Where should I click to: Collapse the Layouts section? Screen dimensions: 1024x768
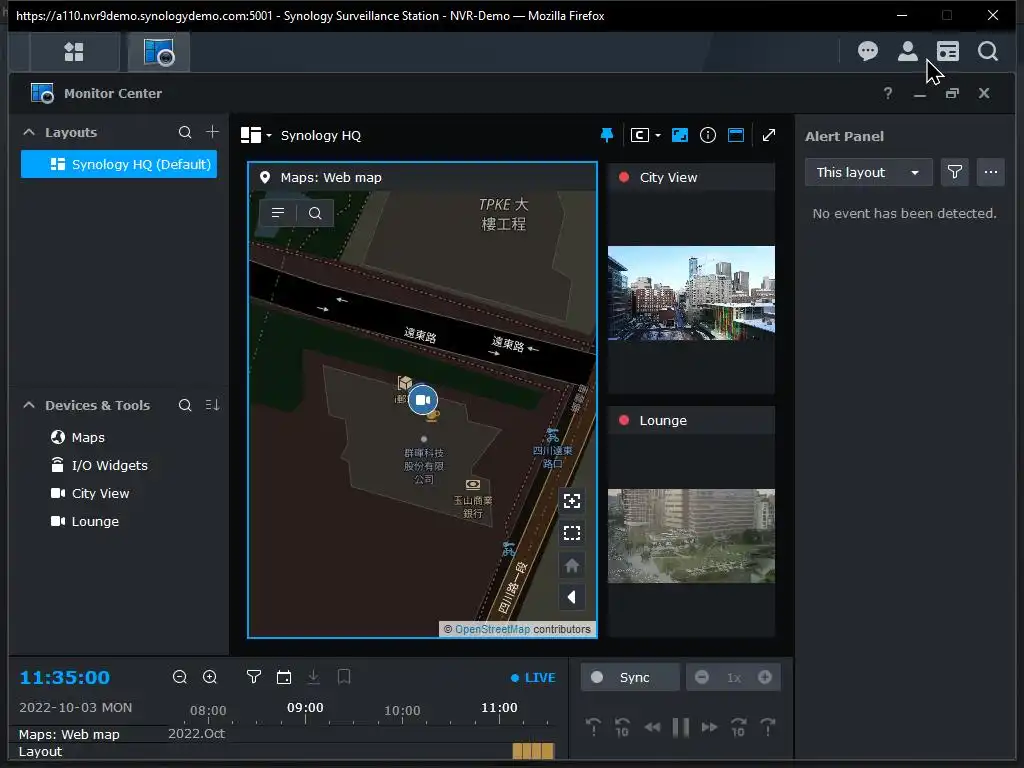[29, 132]
